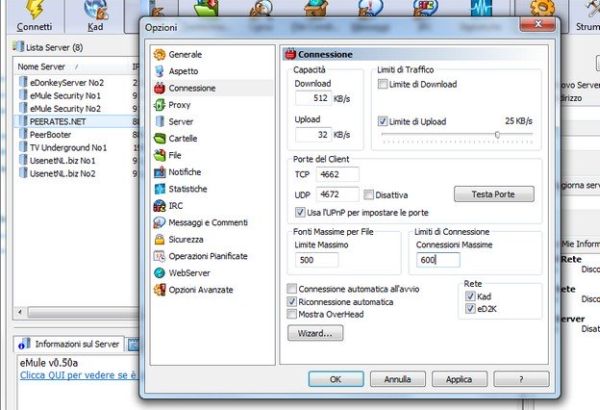Open the Proxy settings category
Viewport: 600px width, 410px height.
(x=172, y=105)
